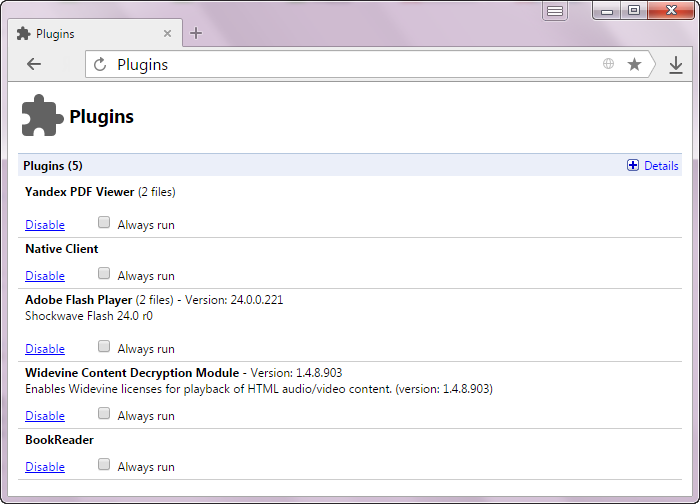Click Widevine Content Decryption Module name
This screenshot has height=504, width=700.
point(132,373)
